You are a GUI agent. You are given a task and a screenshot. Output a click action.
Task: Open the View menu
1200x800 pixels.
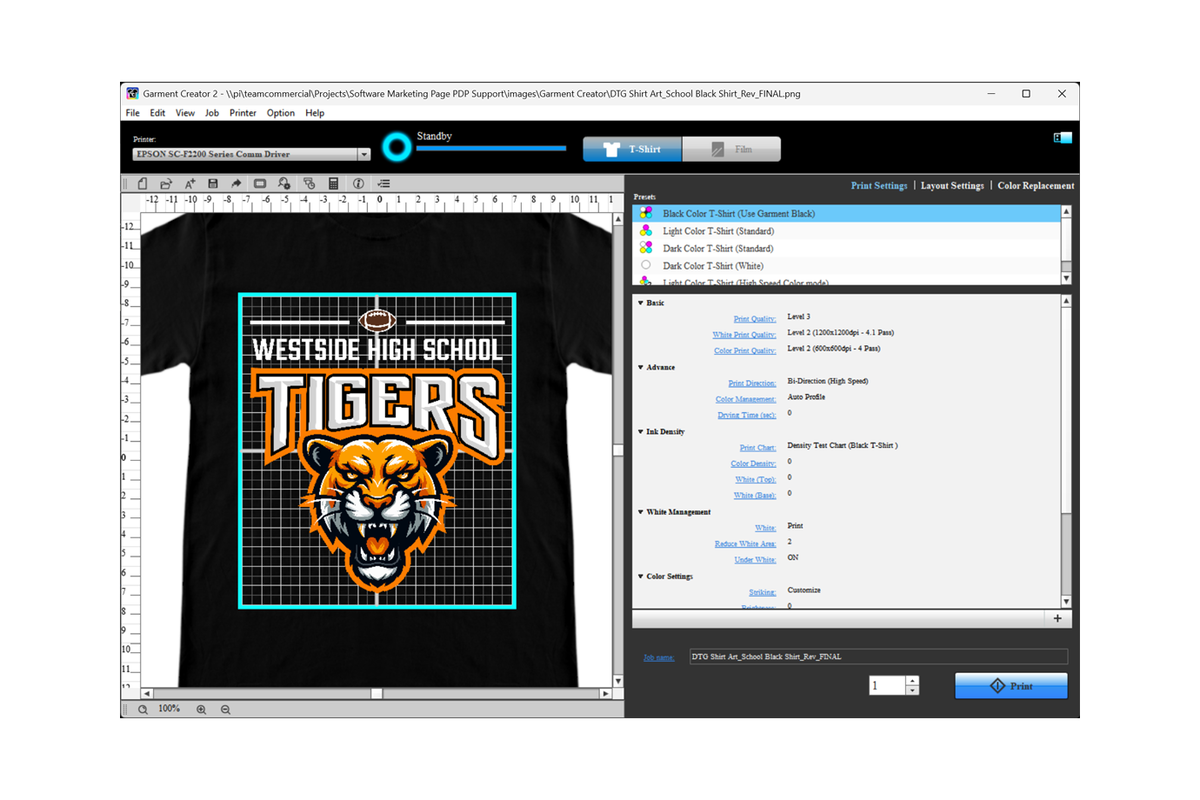[x=185, y=113]
